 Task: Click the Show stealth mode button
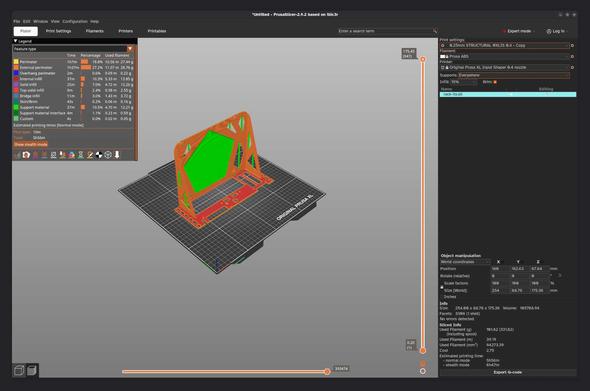(x=31, y=145)
